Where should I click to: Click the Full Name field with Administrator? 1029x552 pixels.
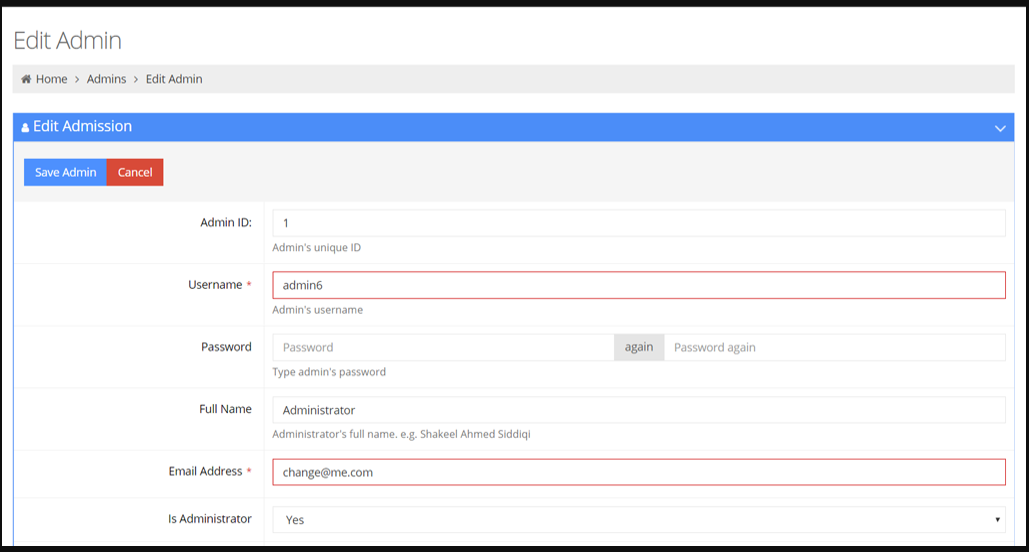pos(639,410)
